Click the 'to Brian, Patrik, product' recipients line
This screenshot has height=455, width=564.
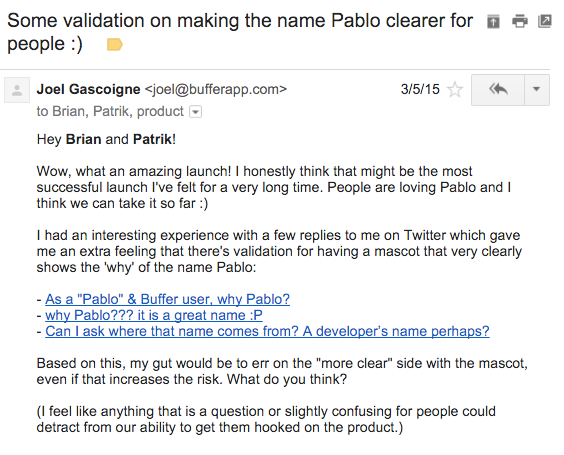(110, 112)
